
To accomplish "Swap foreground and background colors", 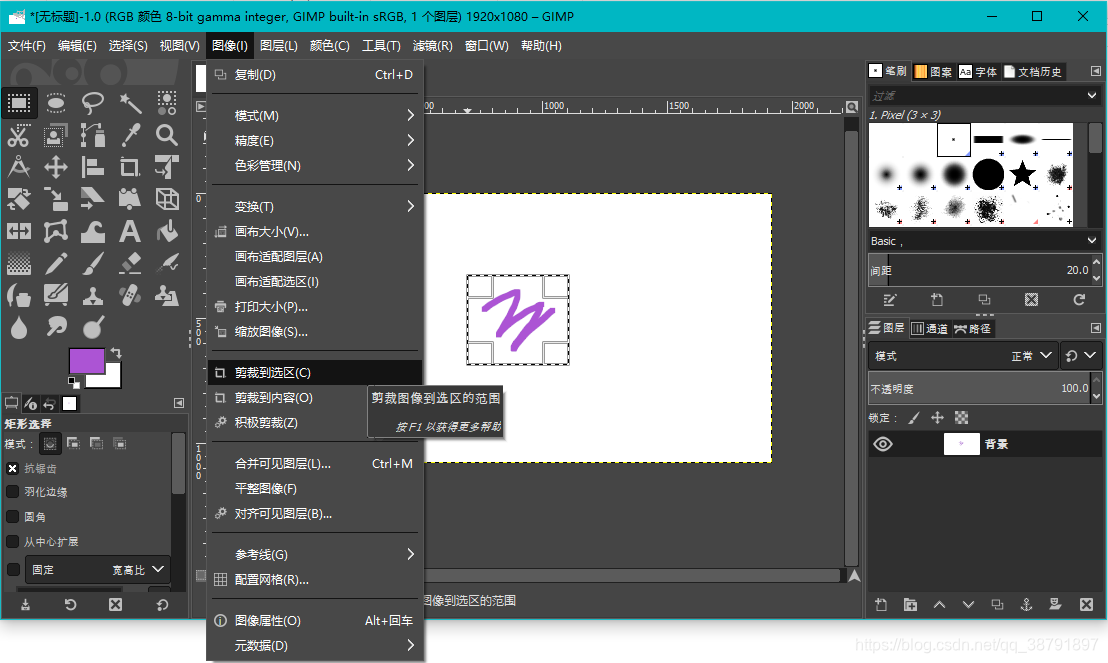I will (x=116, y=352).
